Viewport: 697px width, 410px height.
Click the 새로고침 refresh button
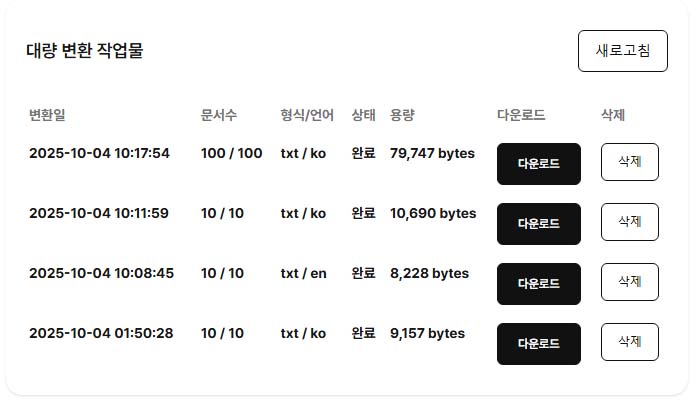622,51
